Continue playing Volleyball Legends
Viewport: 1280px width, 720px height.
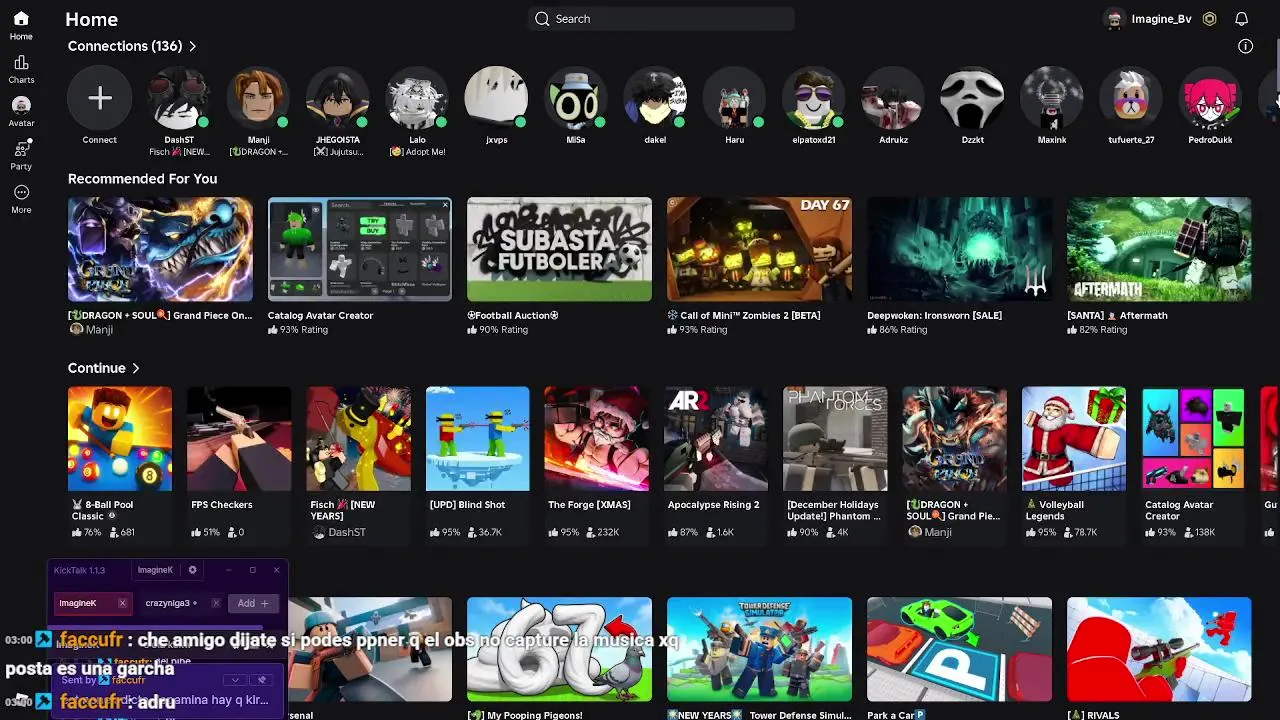1074,439
